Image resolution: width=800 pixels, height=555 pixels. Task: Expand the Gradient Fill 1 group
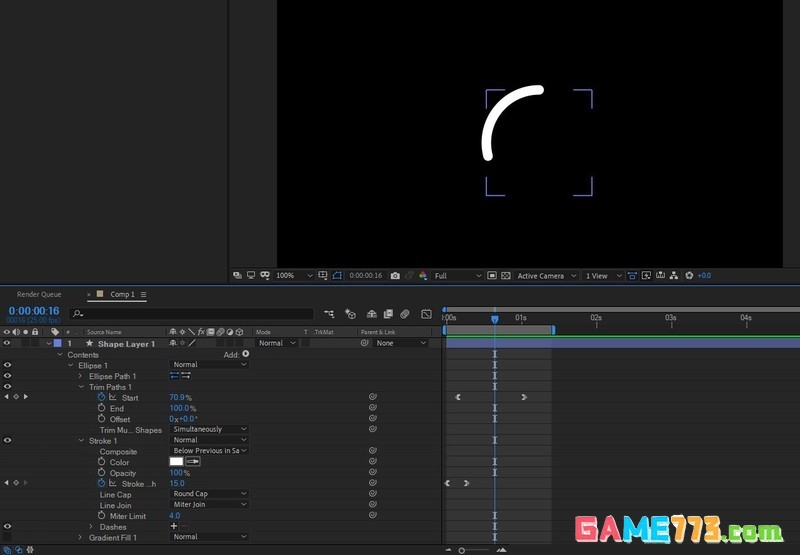pos(80,537)
